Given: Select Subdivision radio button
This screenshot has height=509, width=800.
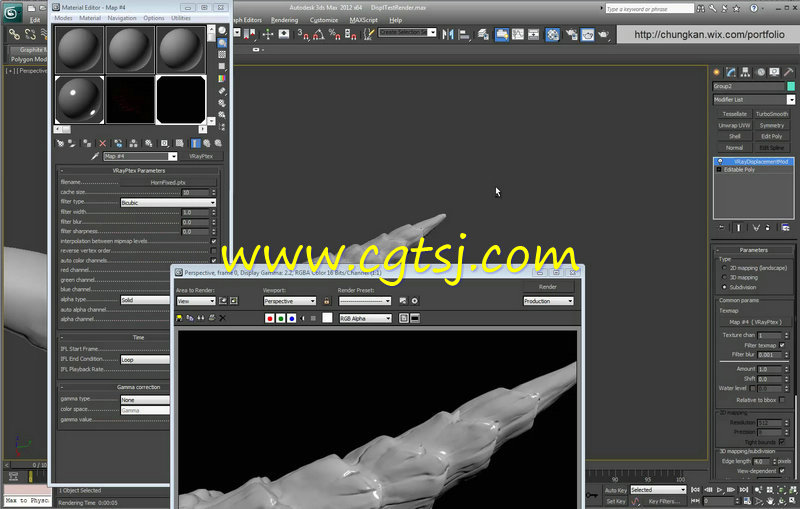Looking at the screenshot, I should (x=724, y=287).
